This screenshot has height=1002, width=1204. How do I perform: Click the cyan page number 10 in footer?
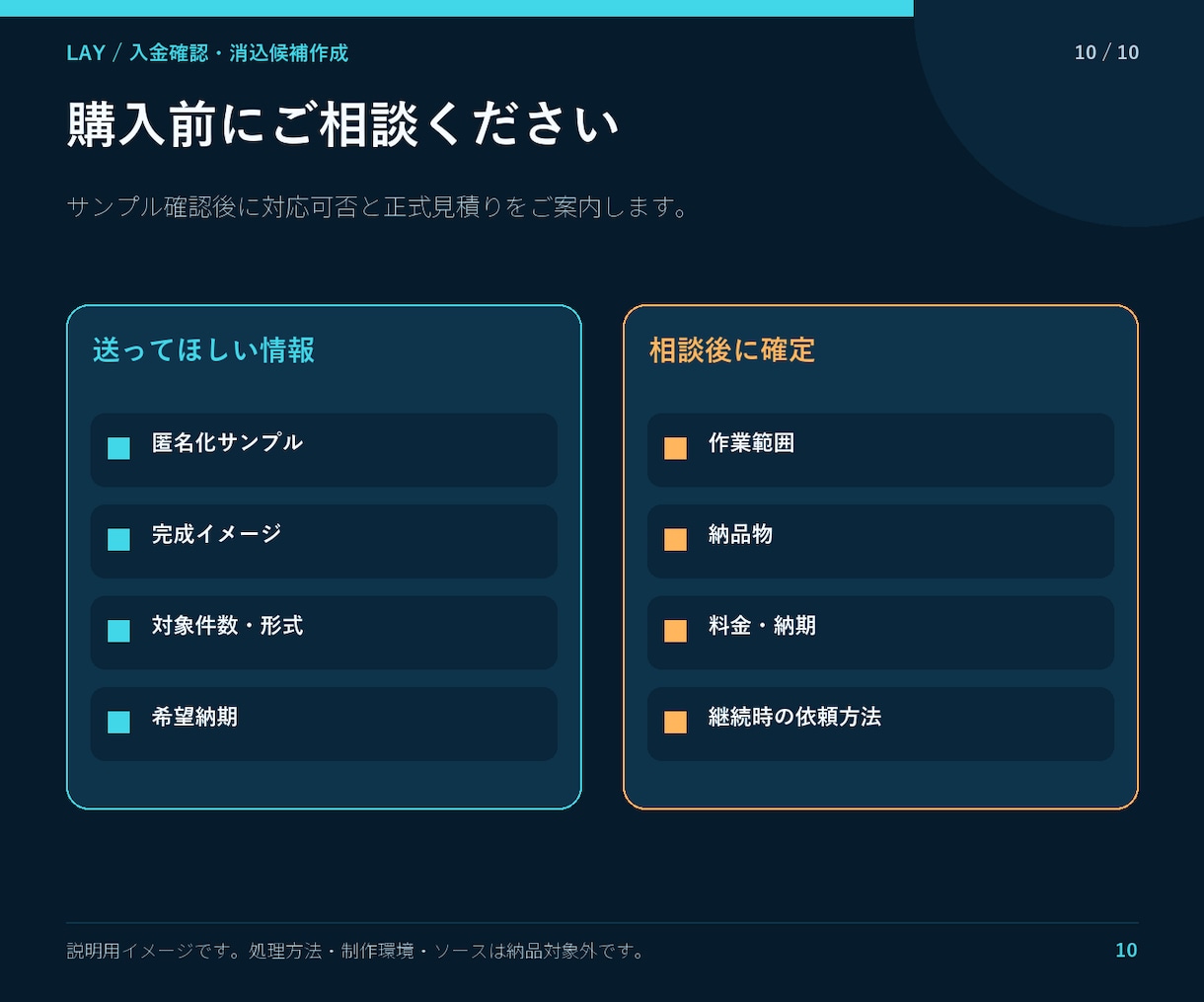(1126, 950)
